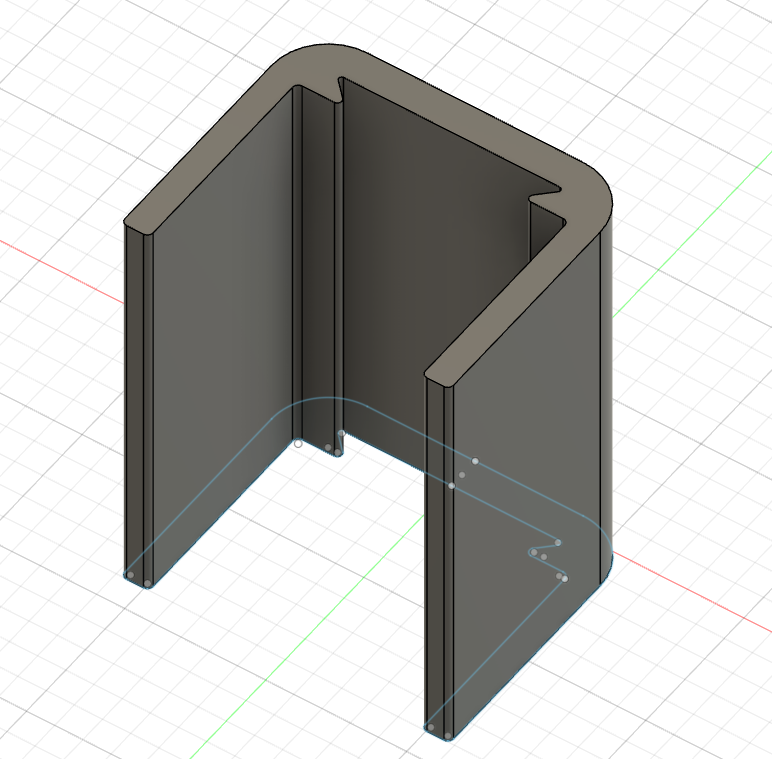The height and width of the screenshot is (759, 772).
Task: Pick the hollow sketch point at inner base corner
Action: tap(298, 443)
